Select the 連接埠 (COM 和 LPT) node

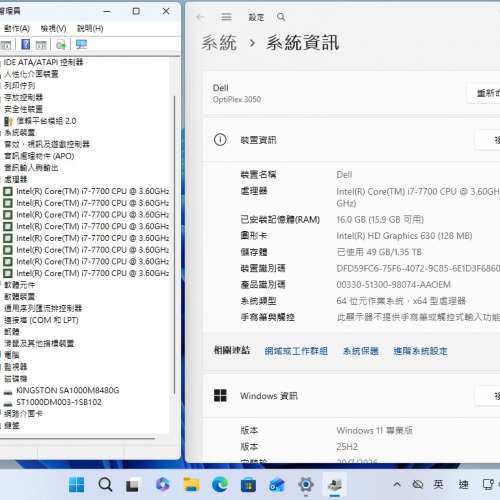point(41,320)
